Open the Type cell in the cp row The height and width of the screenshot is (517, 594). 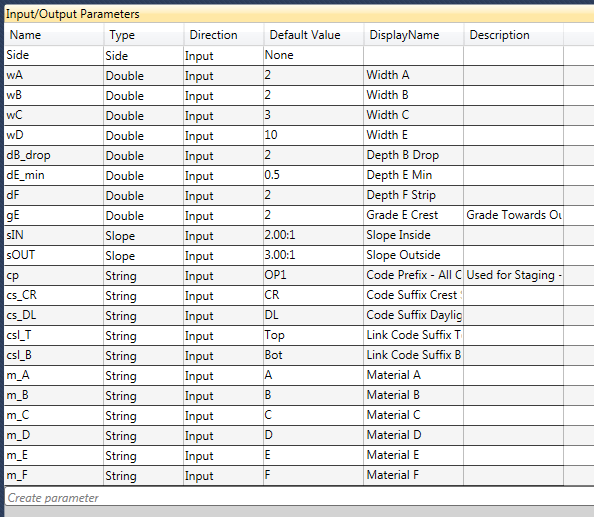coord(144,276)
